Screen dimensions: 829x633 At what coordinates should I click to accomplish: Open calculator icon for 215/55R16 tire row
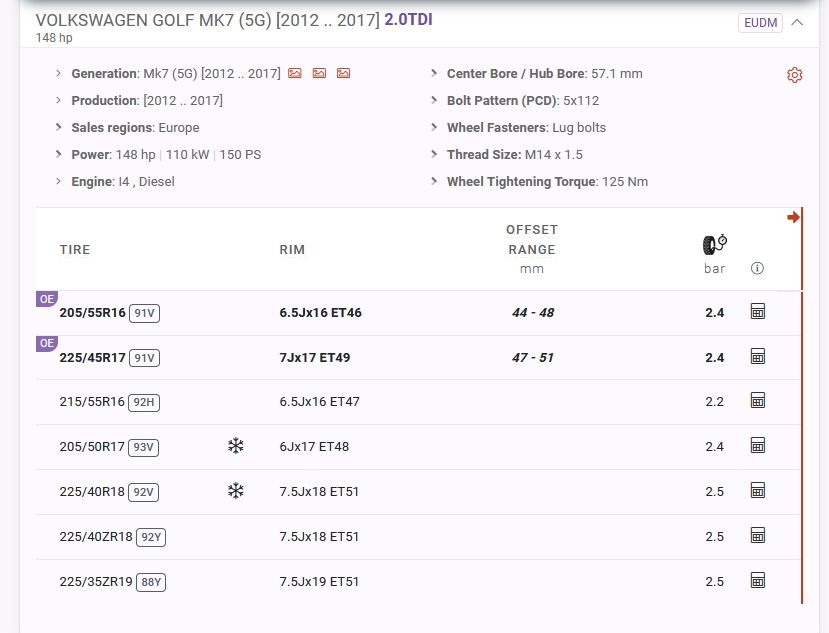point(757,401)
